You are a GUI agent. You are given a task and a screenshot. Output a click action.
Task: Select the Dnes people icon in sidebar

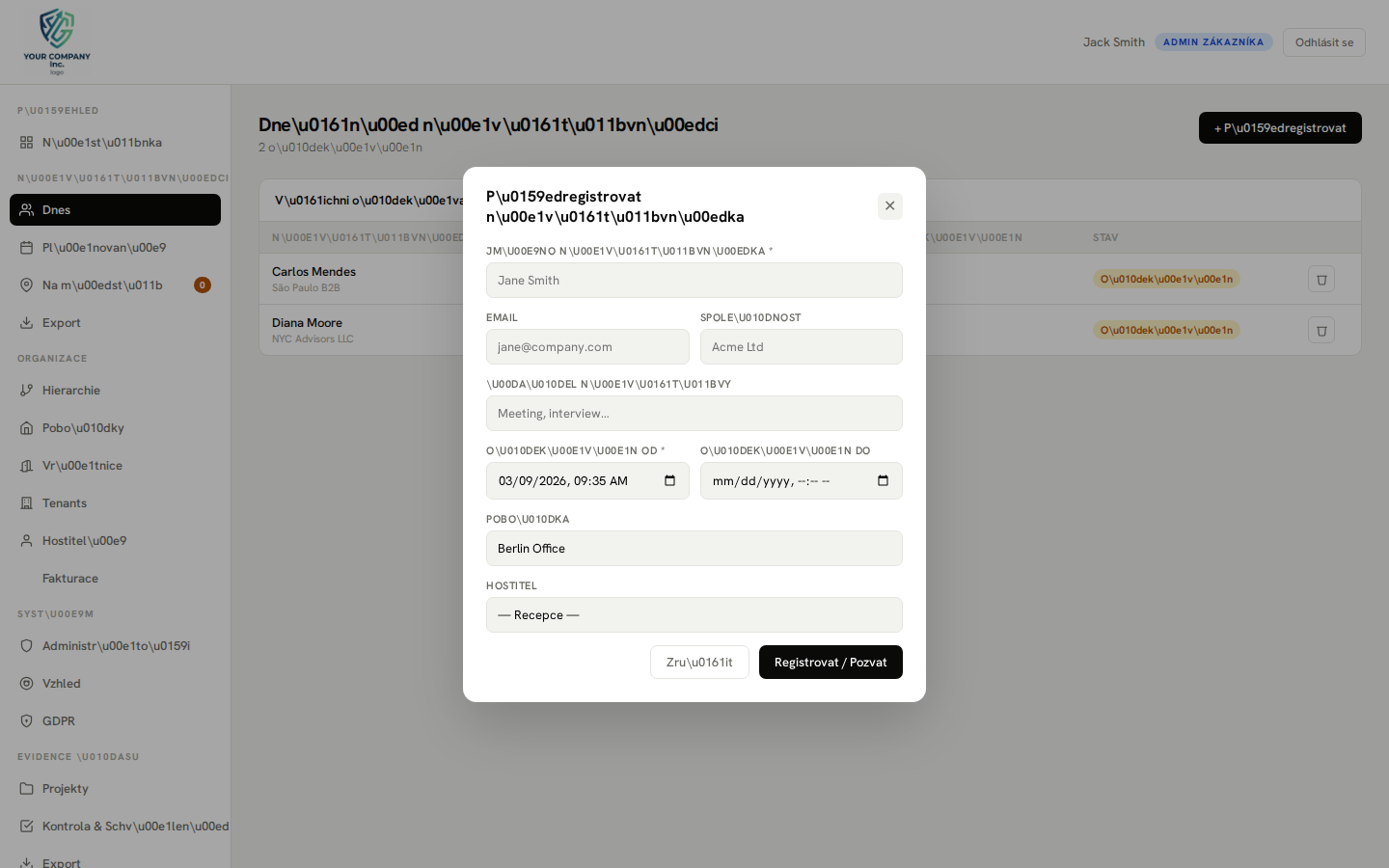[x=26, y=209]
